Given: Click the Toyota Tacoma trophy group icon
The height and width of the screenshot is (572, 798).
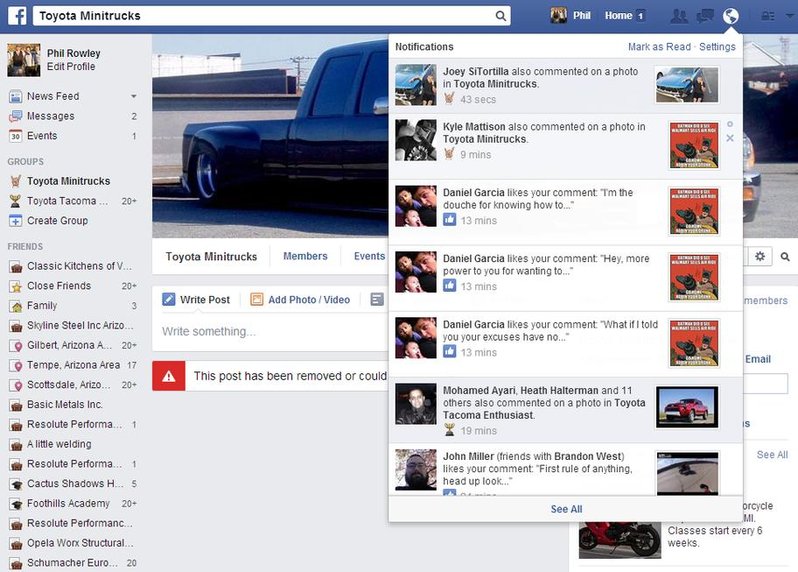Looking at the screenshot, I should pyautogui.click(x=16, y=201).
